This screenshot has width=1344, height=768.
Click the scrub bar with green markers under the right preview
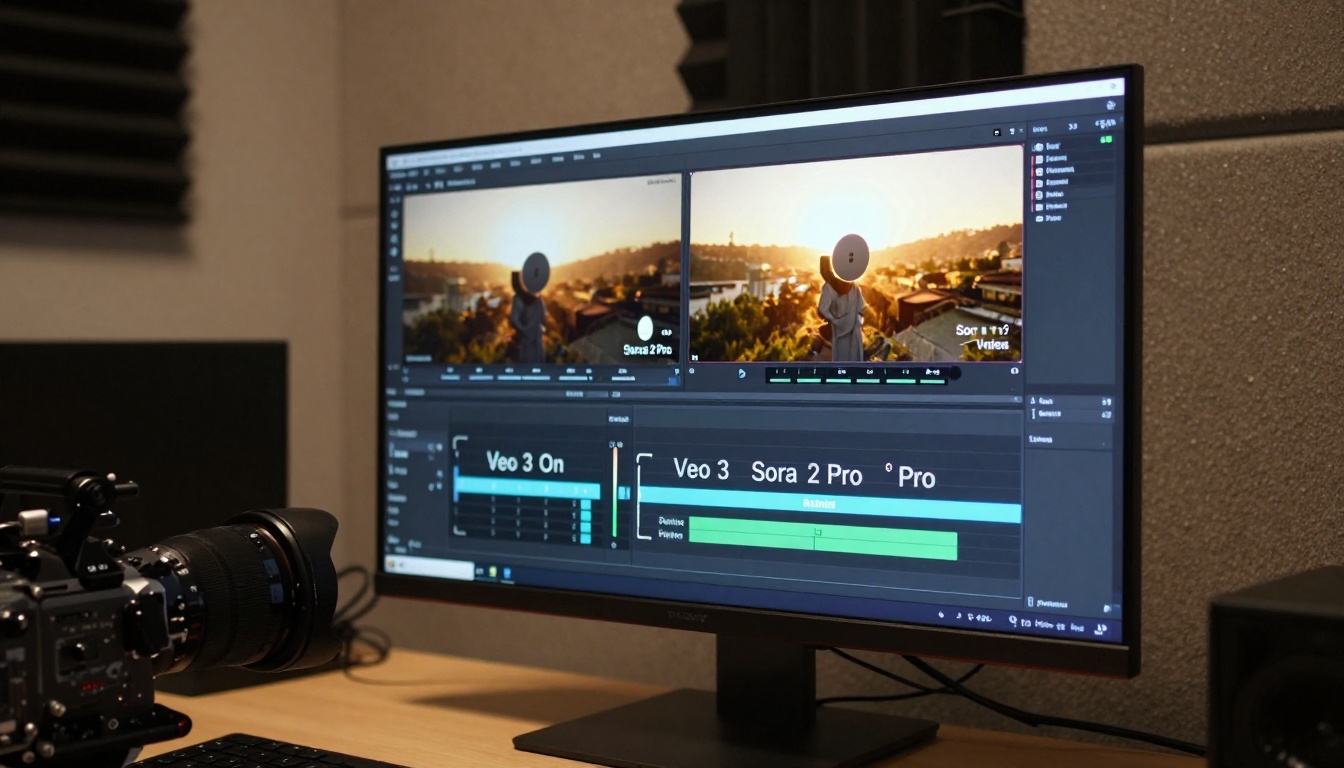tap(855, 376)
